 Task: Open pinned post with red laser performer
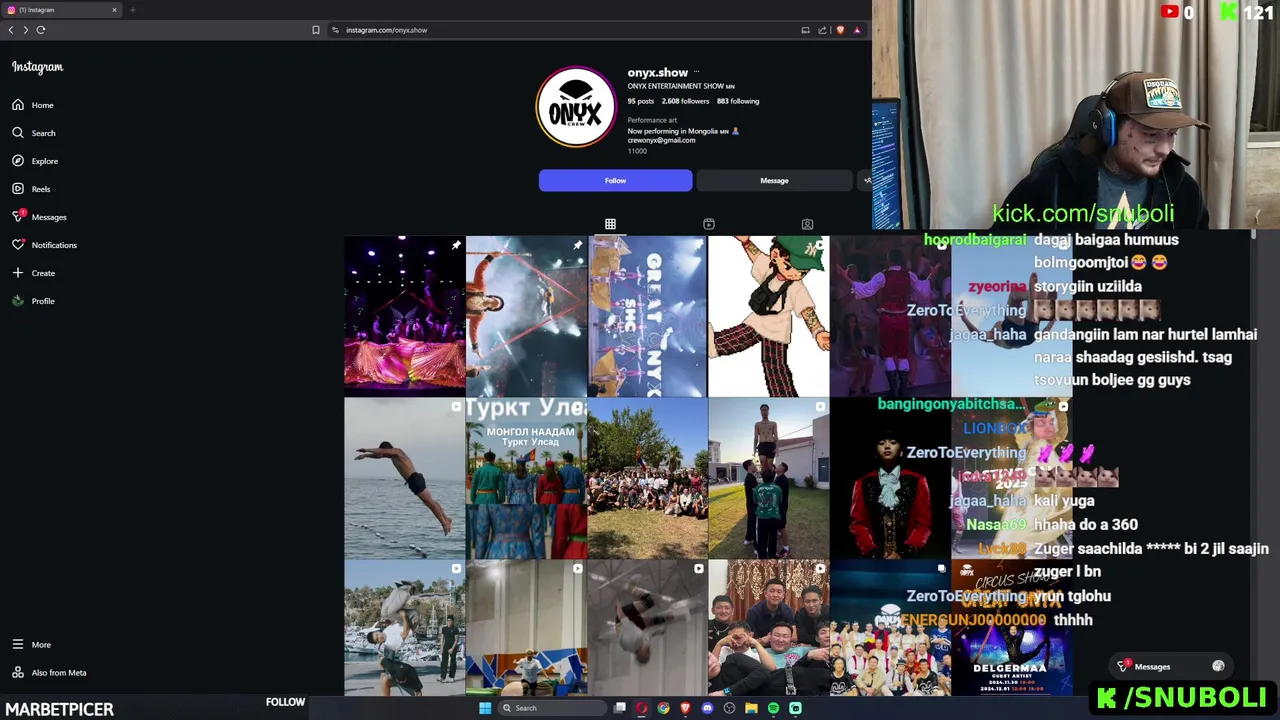click(x=526, y=316)
